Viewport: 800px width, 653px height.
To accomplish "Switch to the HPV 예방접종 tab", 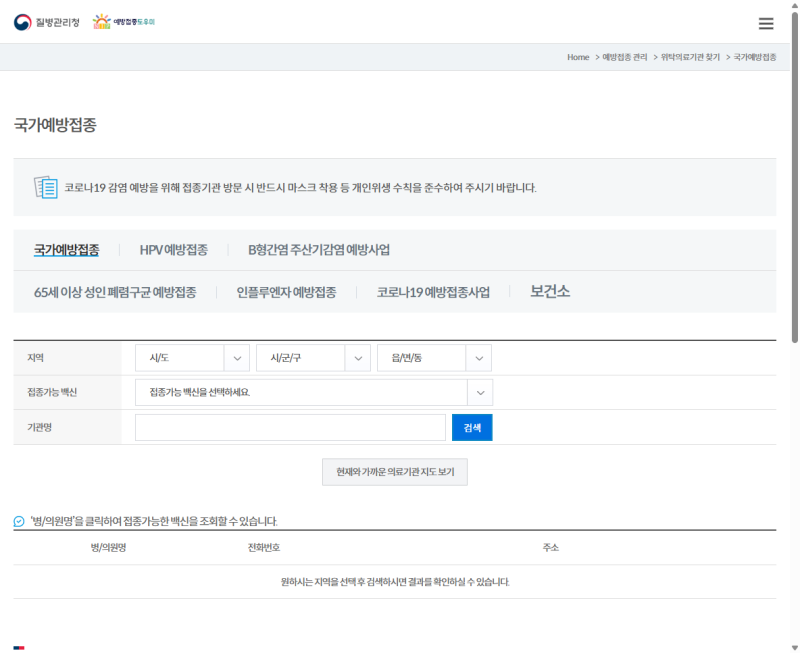I will point(173,249).
